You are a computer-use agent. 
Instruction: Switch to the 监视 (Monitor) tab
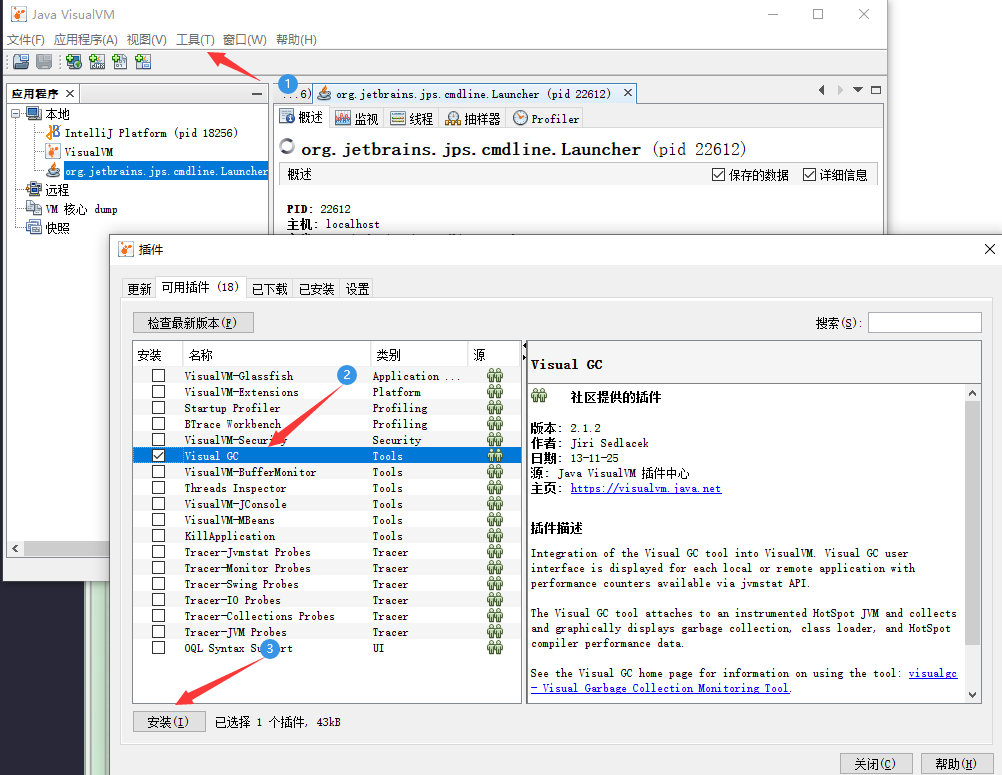(357, 118)
